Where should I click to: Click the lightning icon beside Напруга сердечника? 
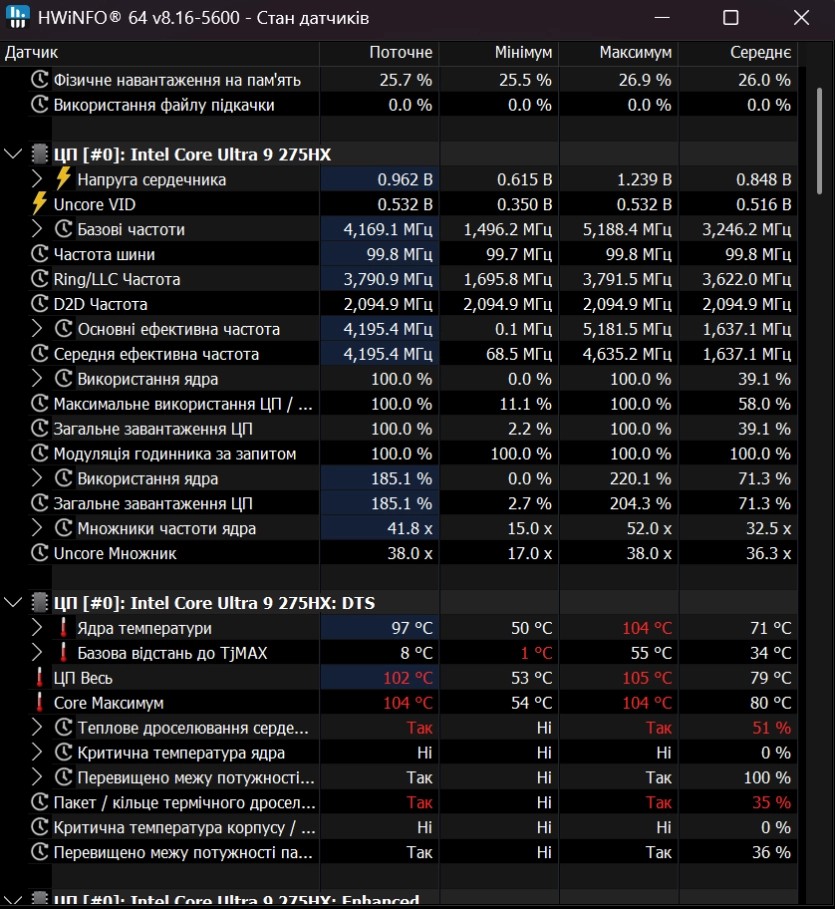[64, 179]
